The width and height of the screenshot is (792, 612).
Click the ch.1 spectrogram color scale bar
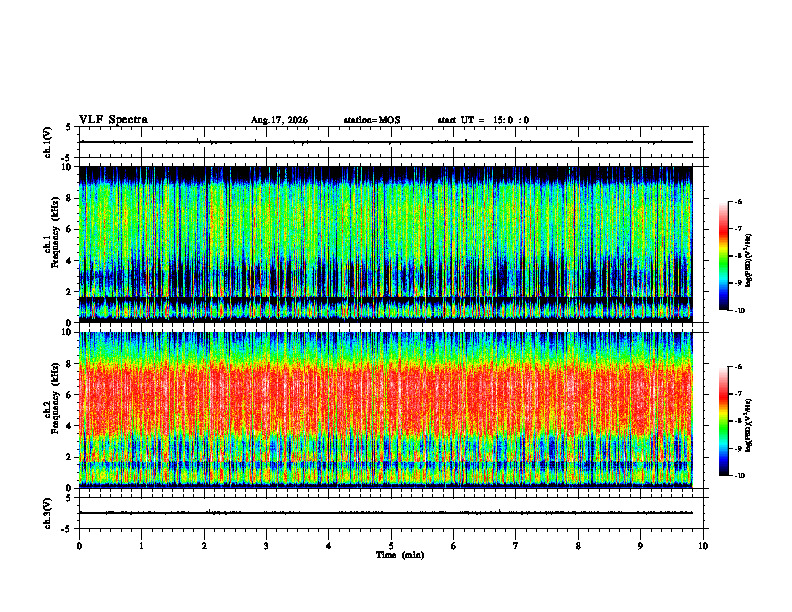(723, 256)
